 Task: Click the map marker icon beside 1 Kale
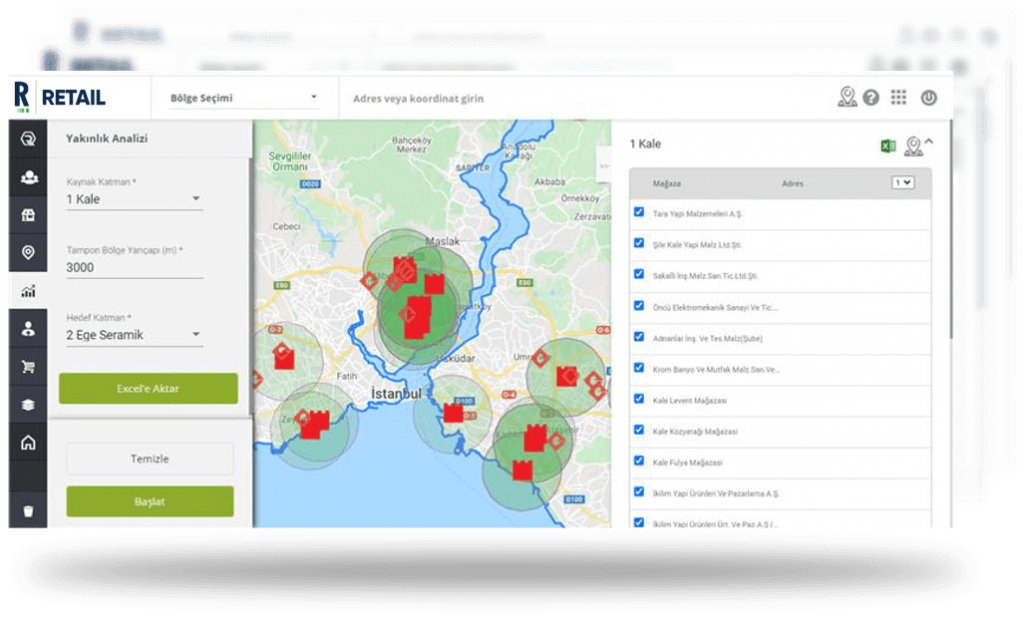pos(913,146)
